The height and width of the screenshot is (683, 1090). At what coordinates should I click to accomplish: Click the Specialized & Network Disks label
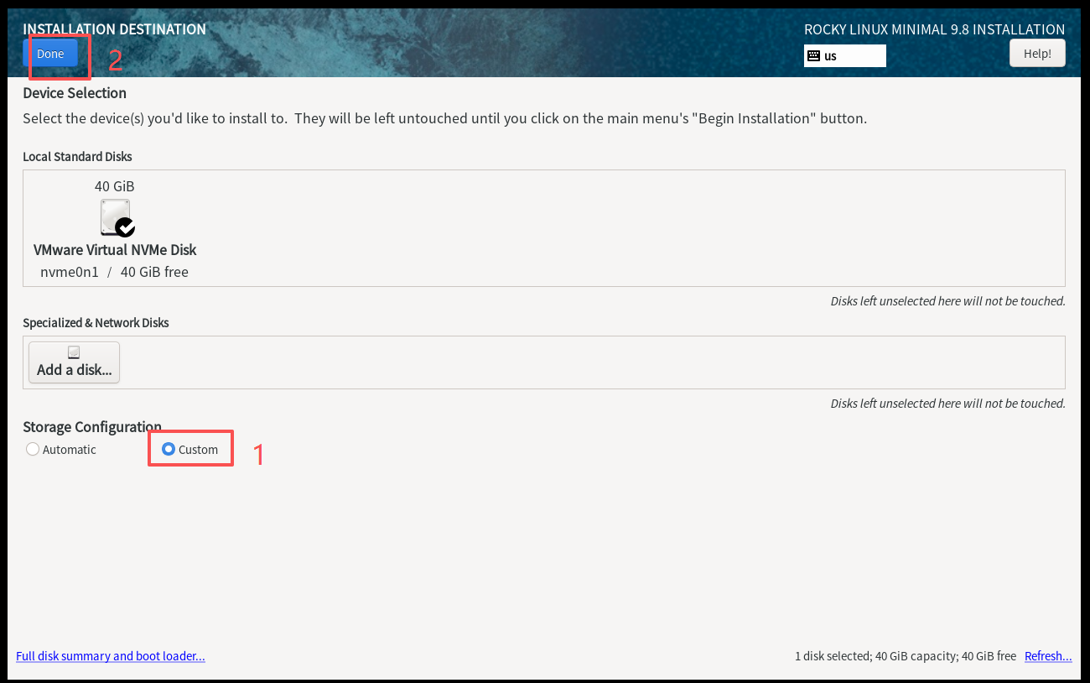(96, 322)
